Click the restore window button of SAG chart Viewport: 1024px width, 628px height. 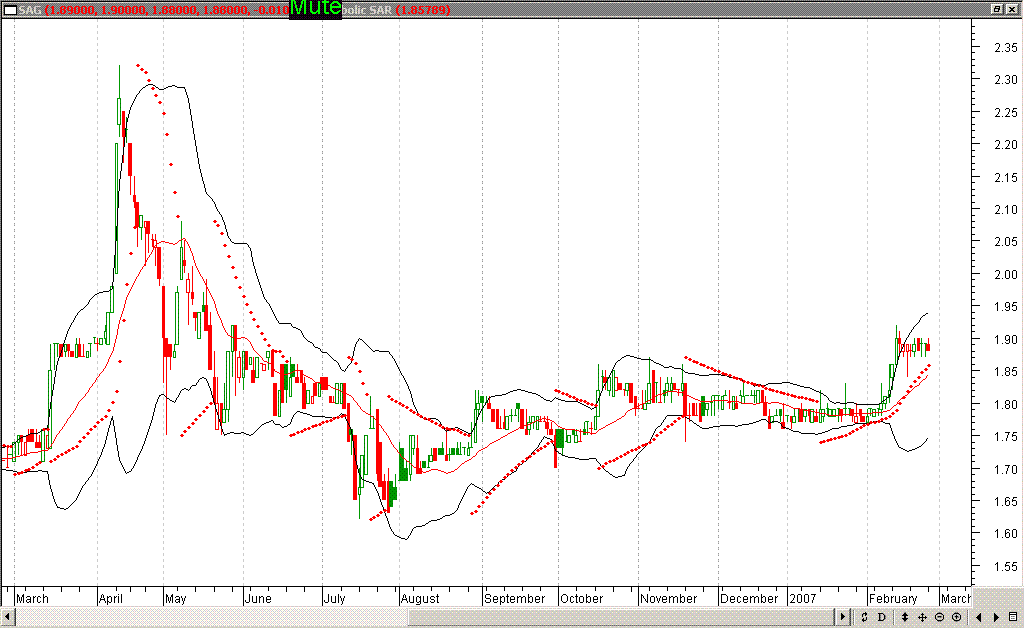point(997,9)
